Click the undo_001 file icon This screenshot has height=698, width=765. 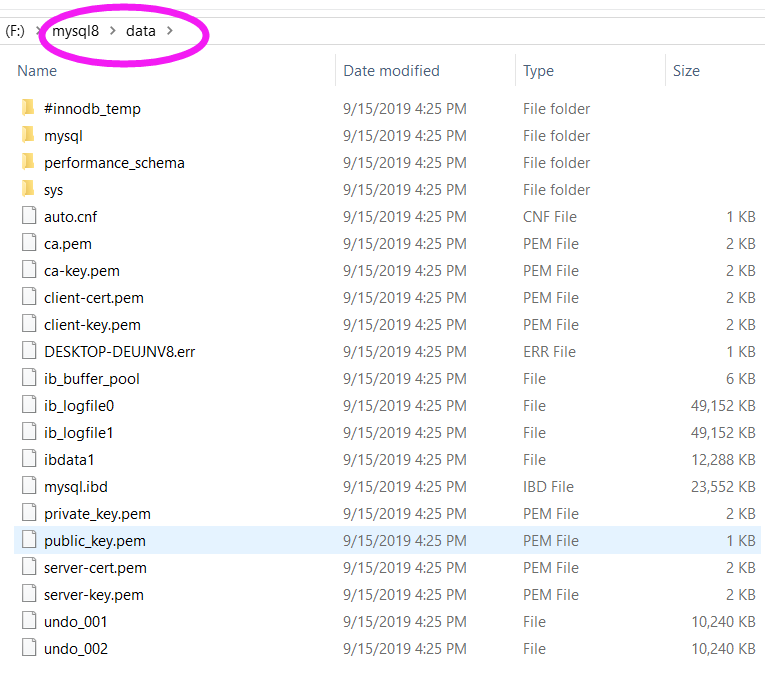point(27,621)
